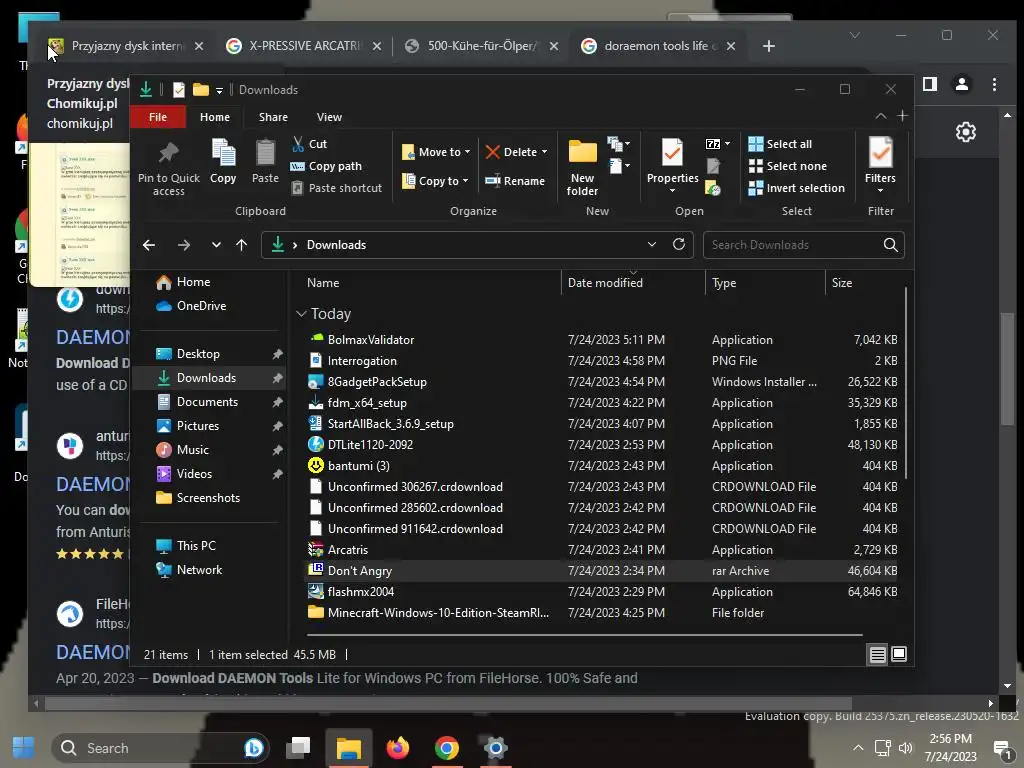Click Windows Start button
Screen dimensions: 1024x768
pos(24,748)
